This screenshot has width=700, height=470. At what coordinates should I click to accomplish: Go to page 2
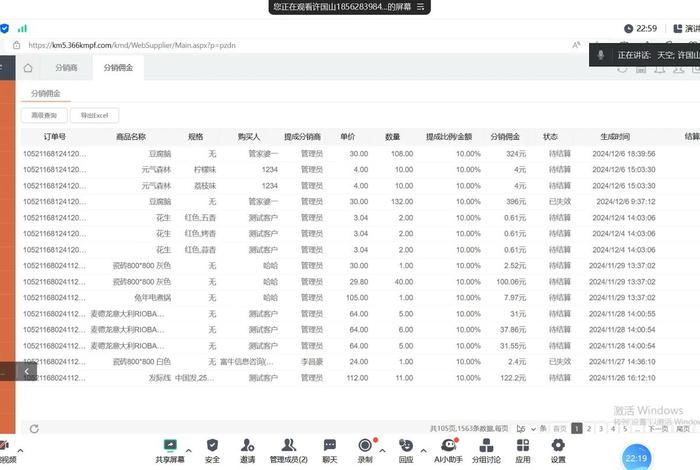coord(589,428)
